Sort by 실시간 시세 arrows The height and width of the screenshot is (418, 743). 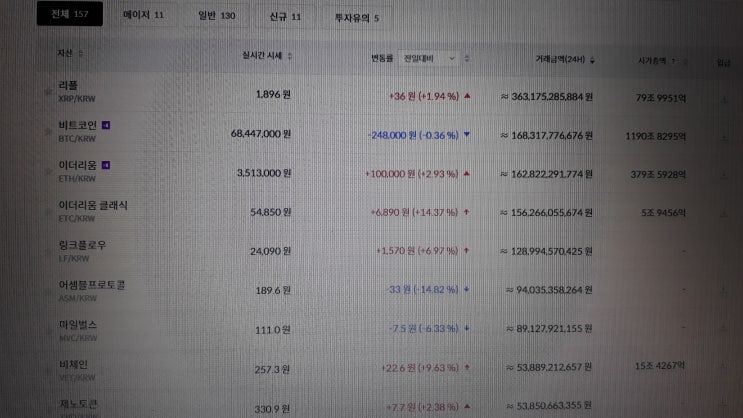pos(290,56)
